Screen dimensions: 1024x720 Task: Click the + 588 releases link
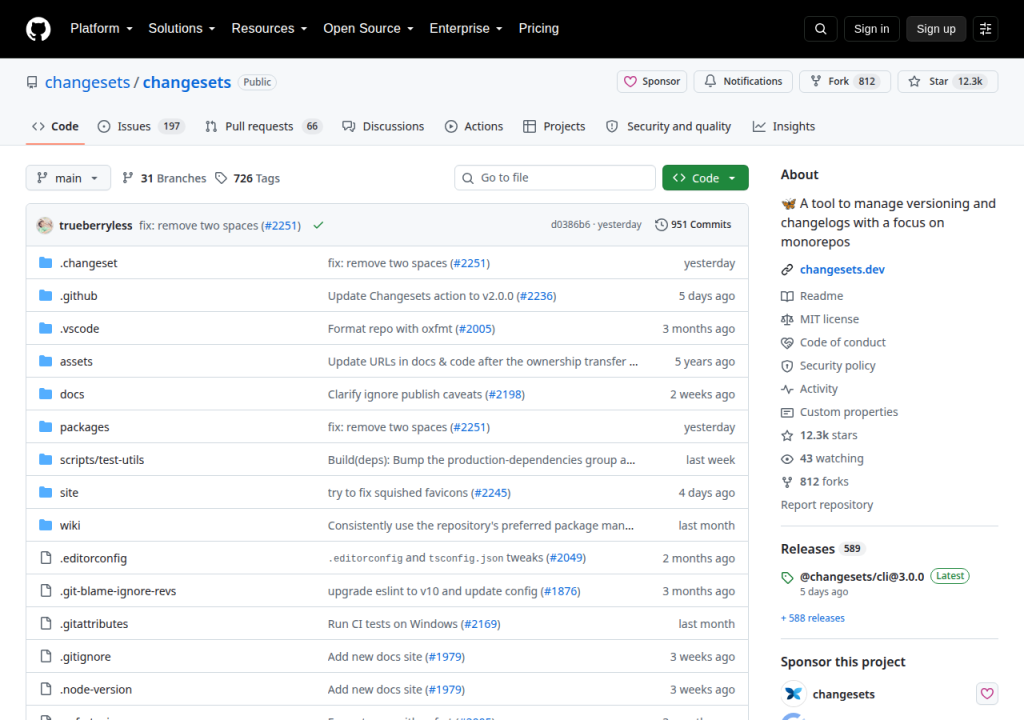[812, 618]
